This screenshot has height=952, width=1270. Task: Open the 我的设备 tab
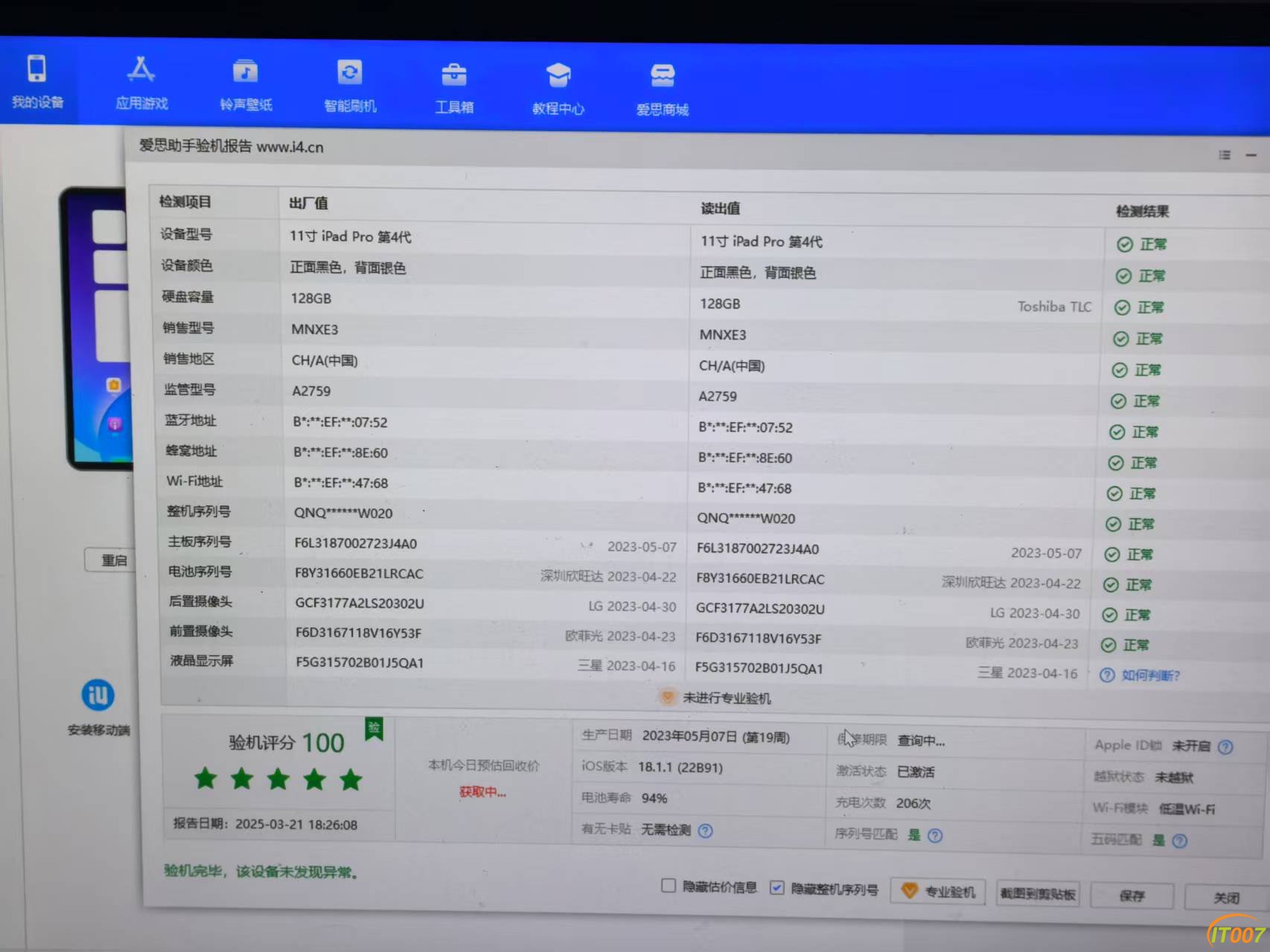click(x=36, y=81)
